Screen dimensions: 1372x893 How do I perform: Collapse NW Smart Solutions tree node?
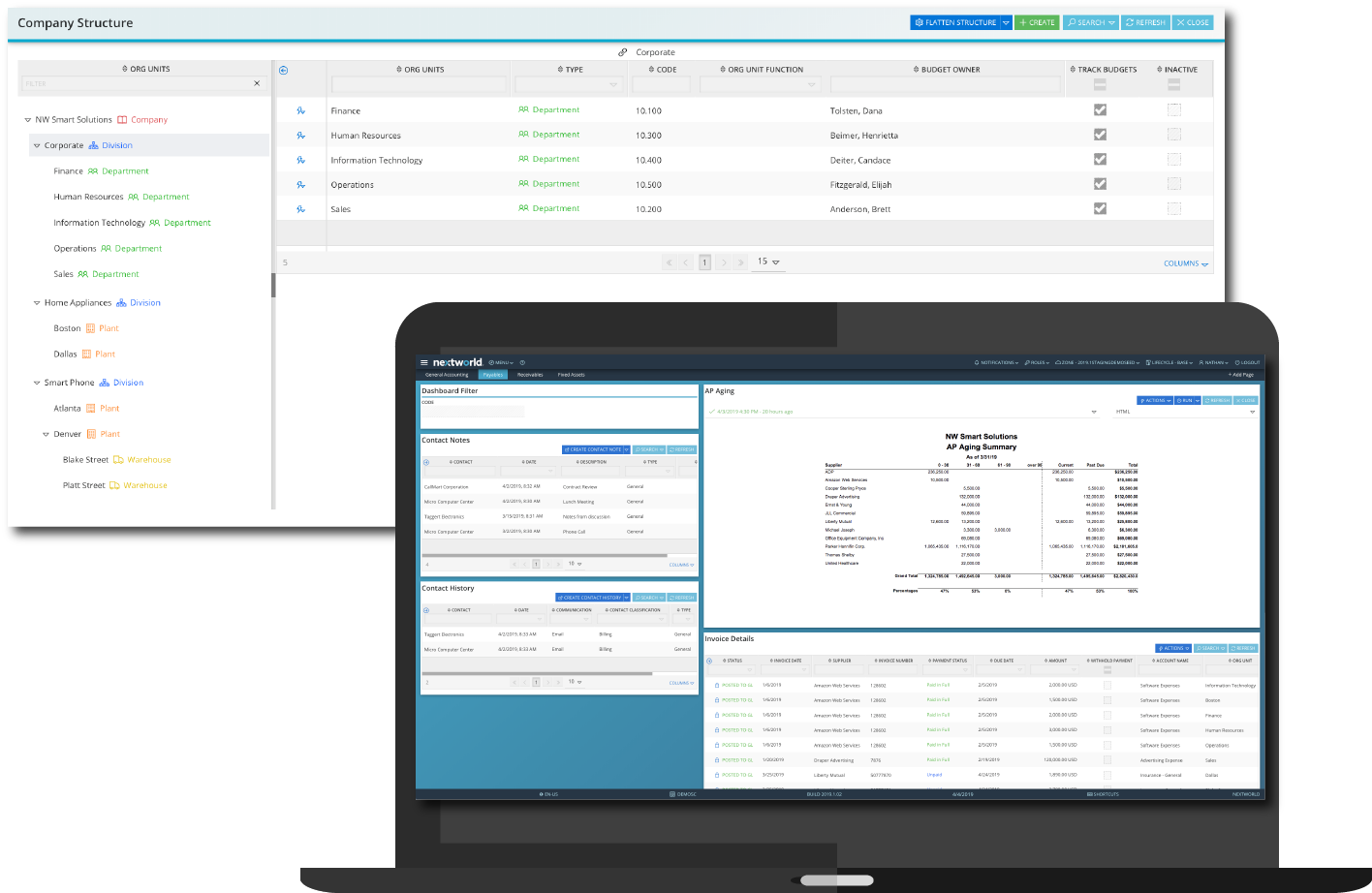(27, 120)
